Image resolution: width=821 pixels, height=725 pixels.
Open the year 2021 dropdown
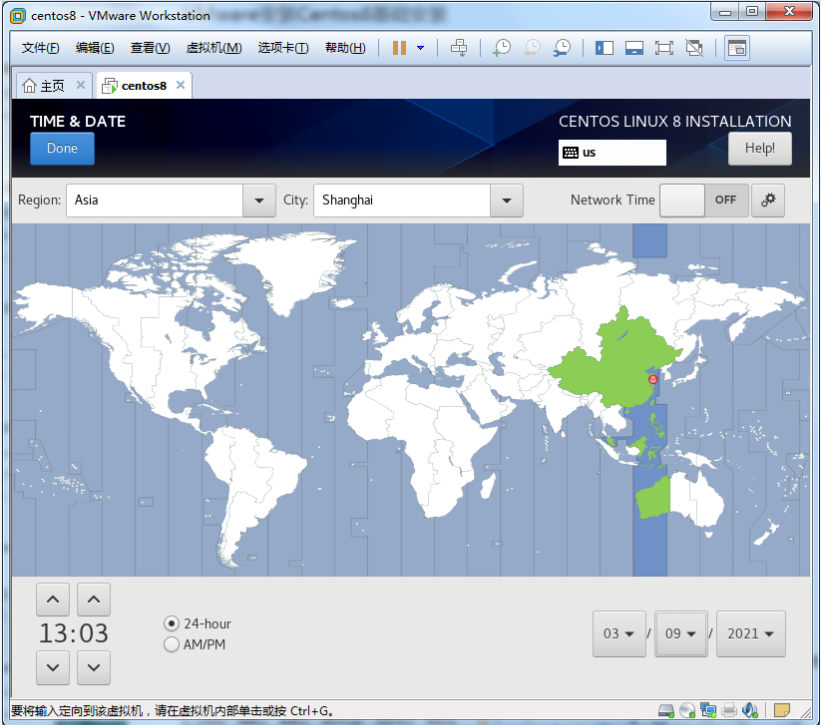[x=750, y=634]
